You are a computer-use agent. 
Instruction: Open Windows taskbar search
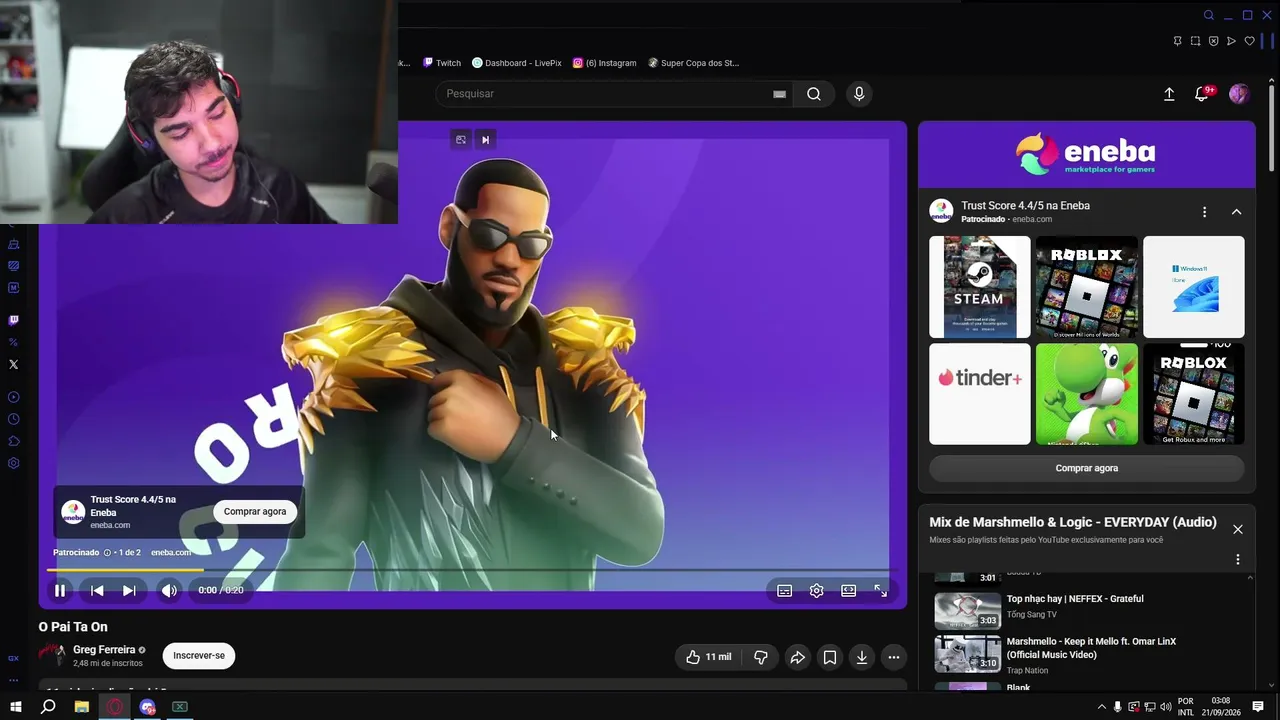(x=48, y=707)
